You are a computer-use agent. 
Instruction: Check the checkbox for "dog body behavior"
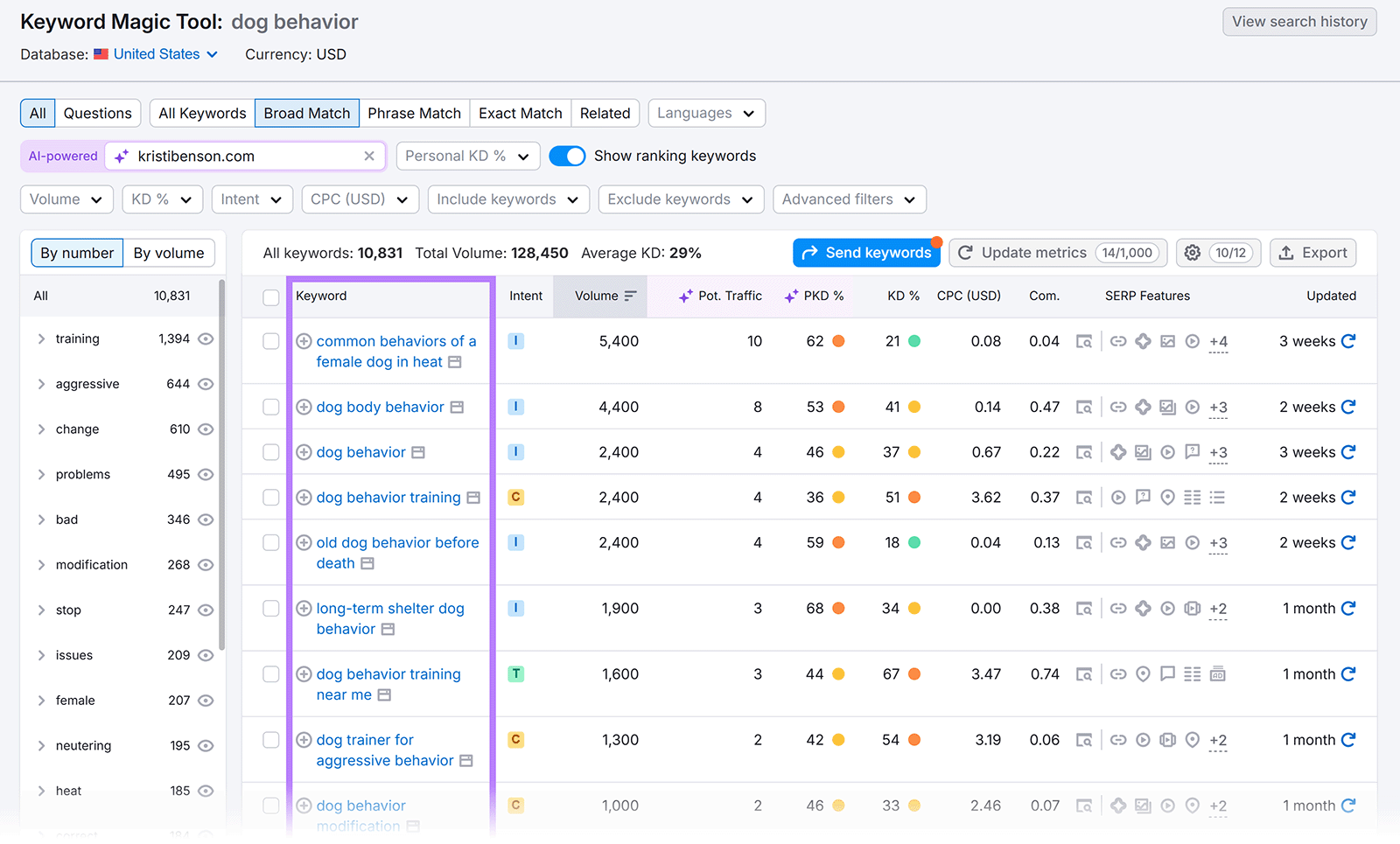270,407
